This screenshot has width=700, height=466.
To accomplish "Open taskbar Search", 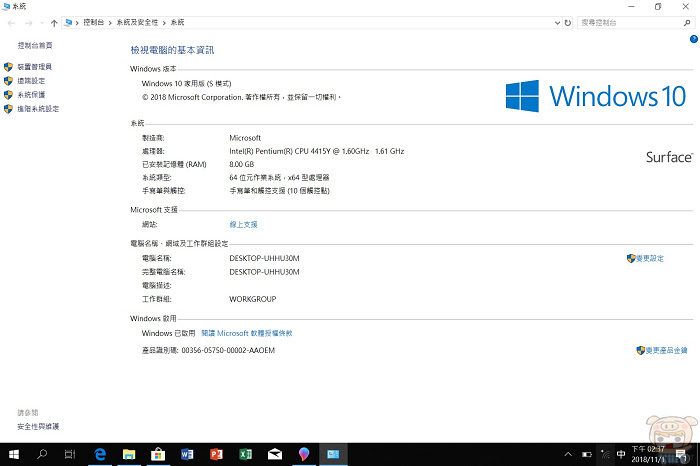I will point(42,454).
